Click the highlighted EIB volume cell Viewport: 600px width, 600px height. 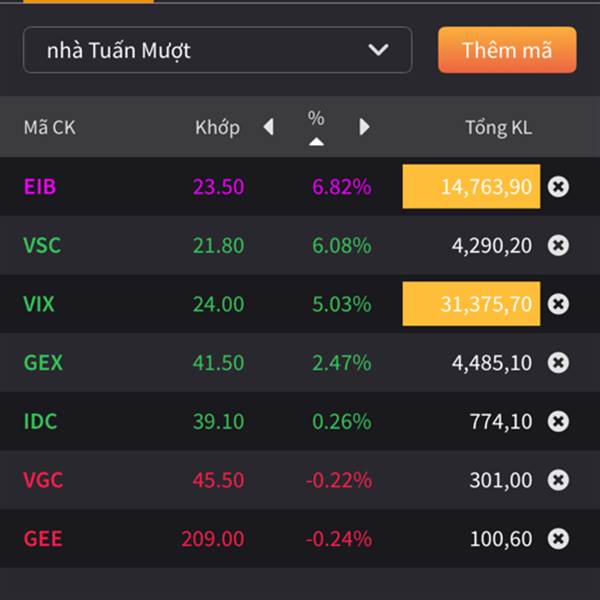coord(471,187)
